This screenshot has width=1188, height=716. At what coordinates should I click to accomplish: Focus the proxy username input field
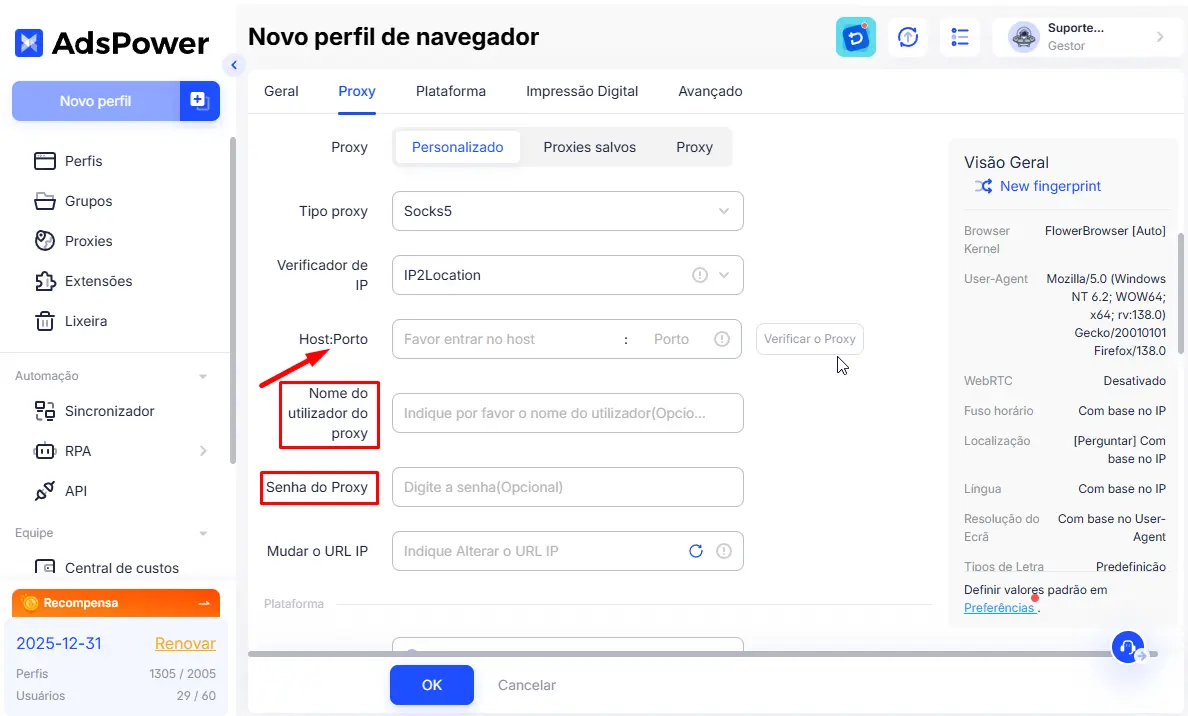point(567,413)
